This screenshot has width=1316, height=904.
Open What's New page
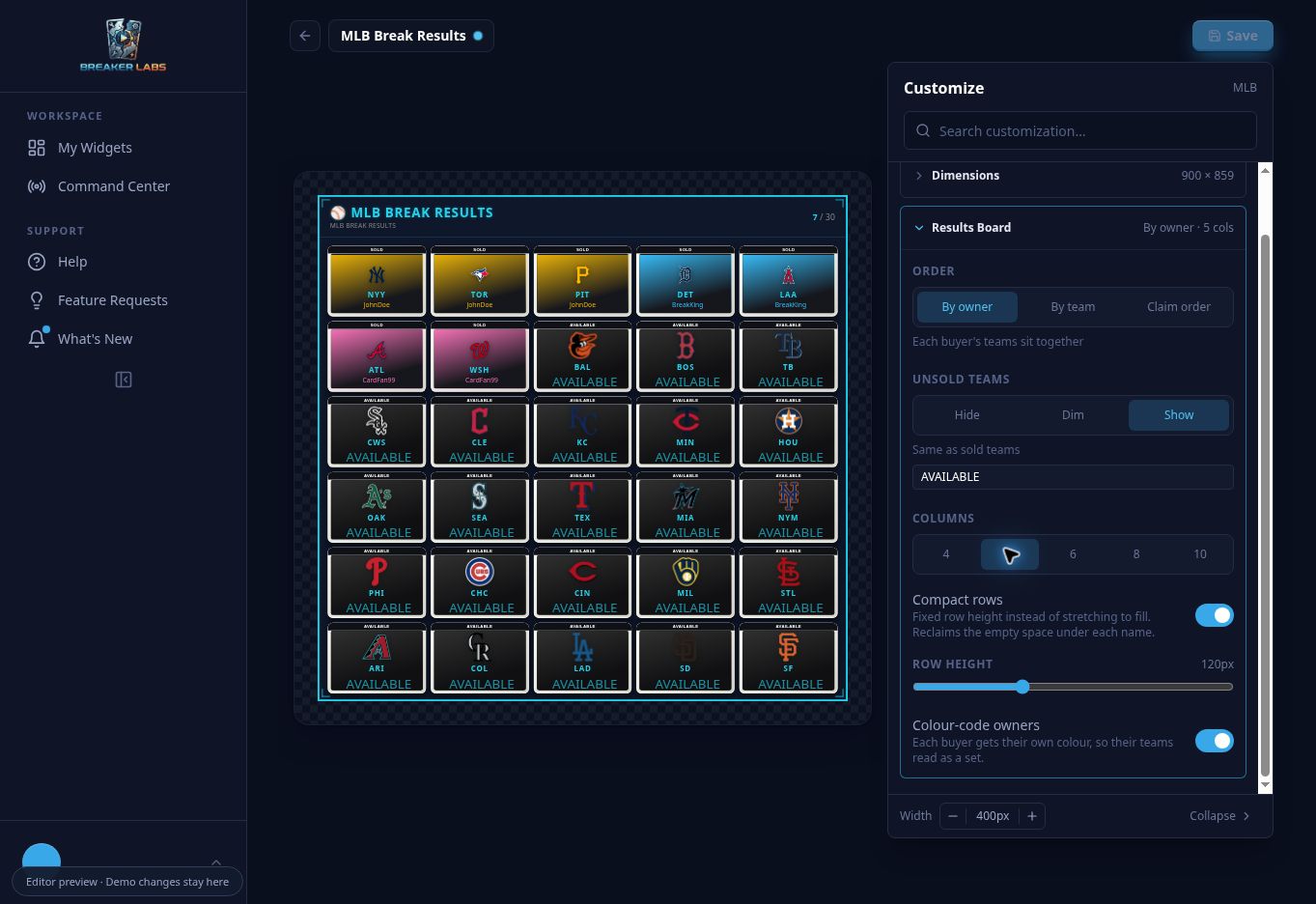(96, 339)
